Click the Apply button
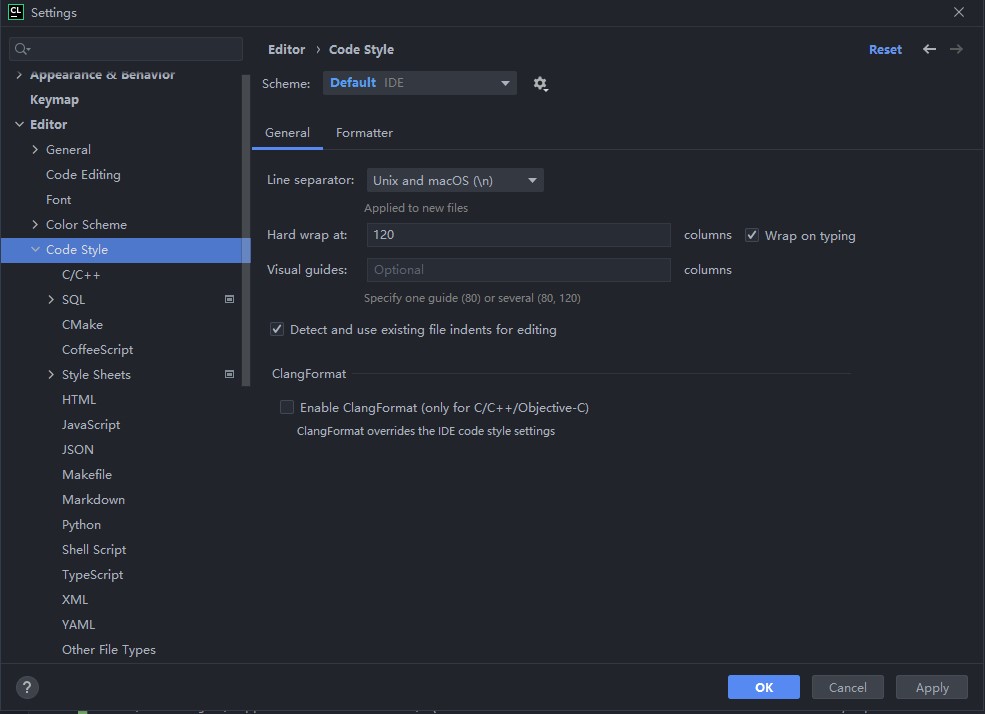Viewport: 985px width, 714px height. coord(932,687)
